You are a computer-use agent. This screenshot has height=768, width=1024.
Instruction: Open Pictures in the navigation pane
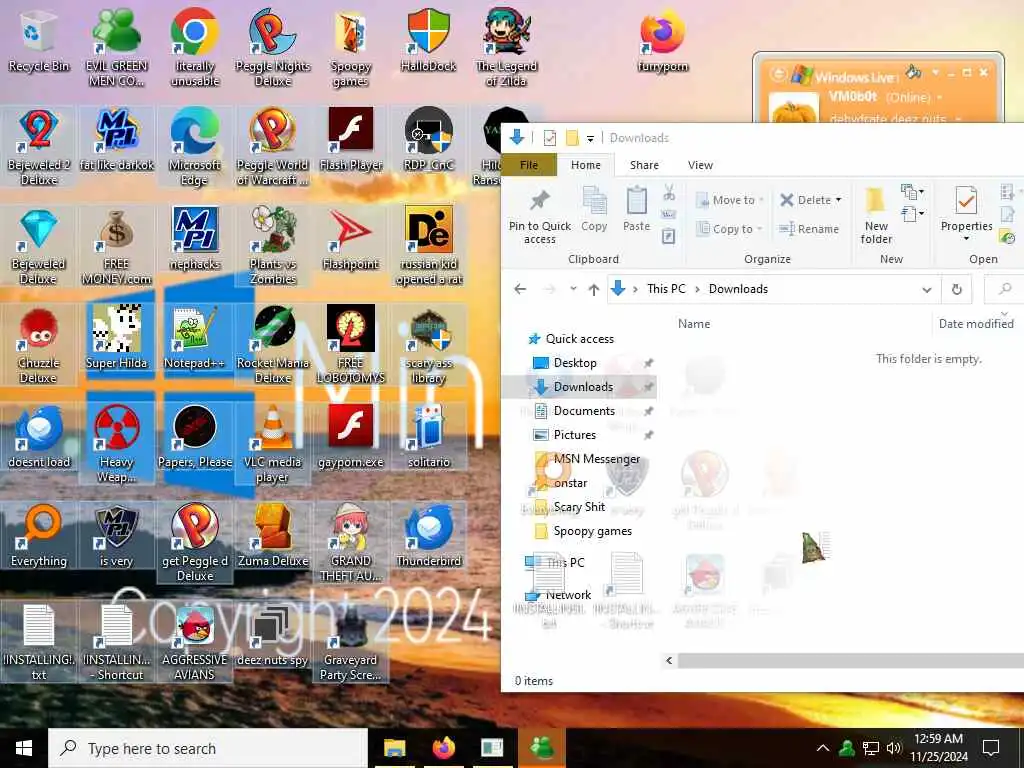(x=575, y=435)
